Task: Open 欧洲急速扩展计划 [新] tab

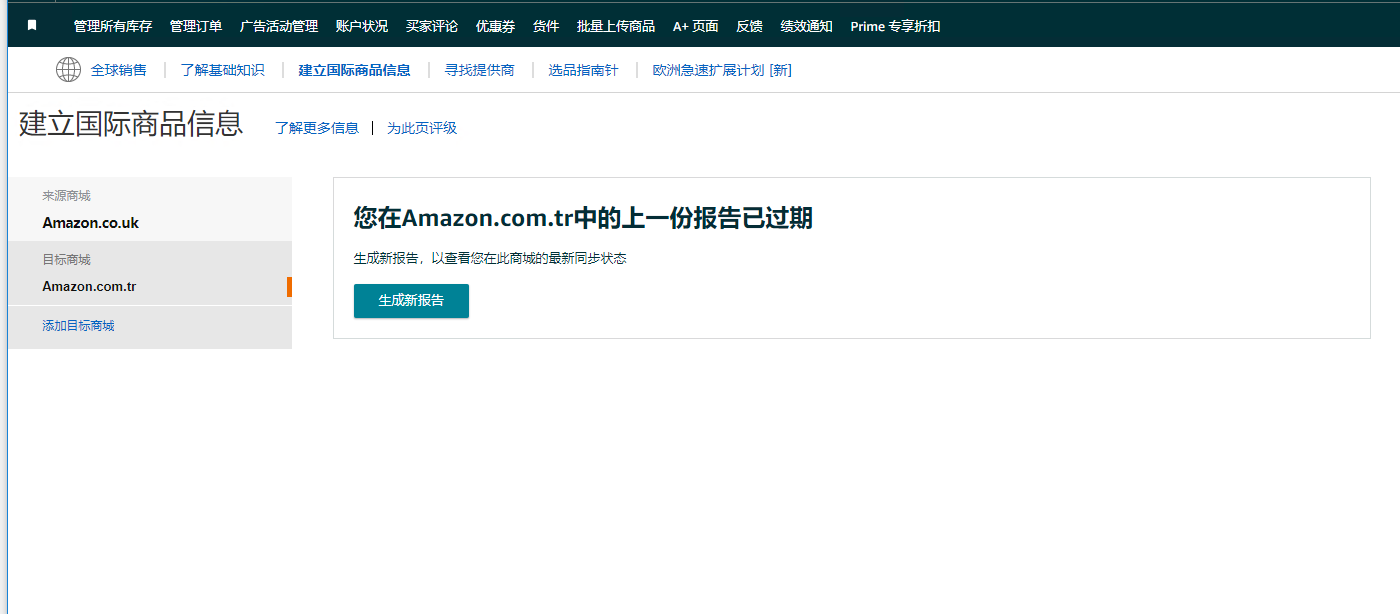Action: (722, 70)
